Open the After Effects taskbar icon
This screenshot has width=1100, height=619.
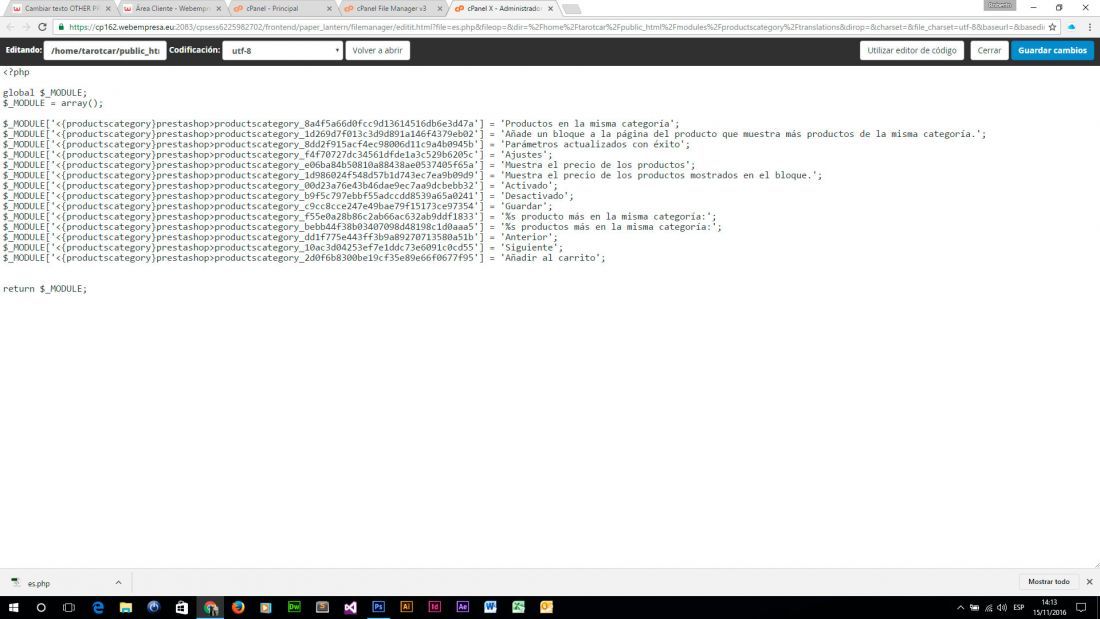click(462, 607)
